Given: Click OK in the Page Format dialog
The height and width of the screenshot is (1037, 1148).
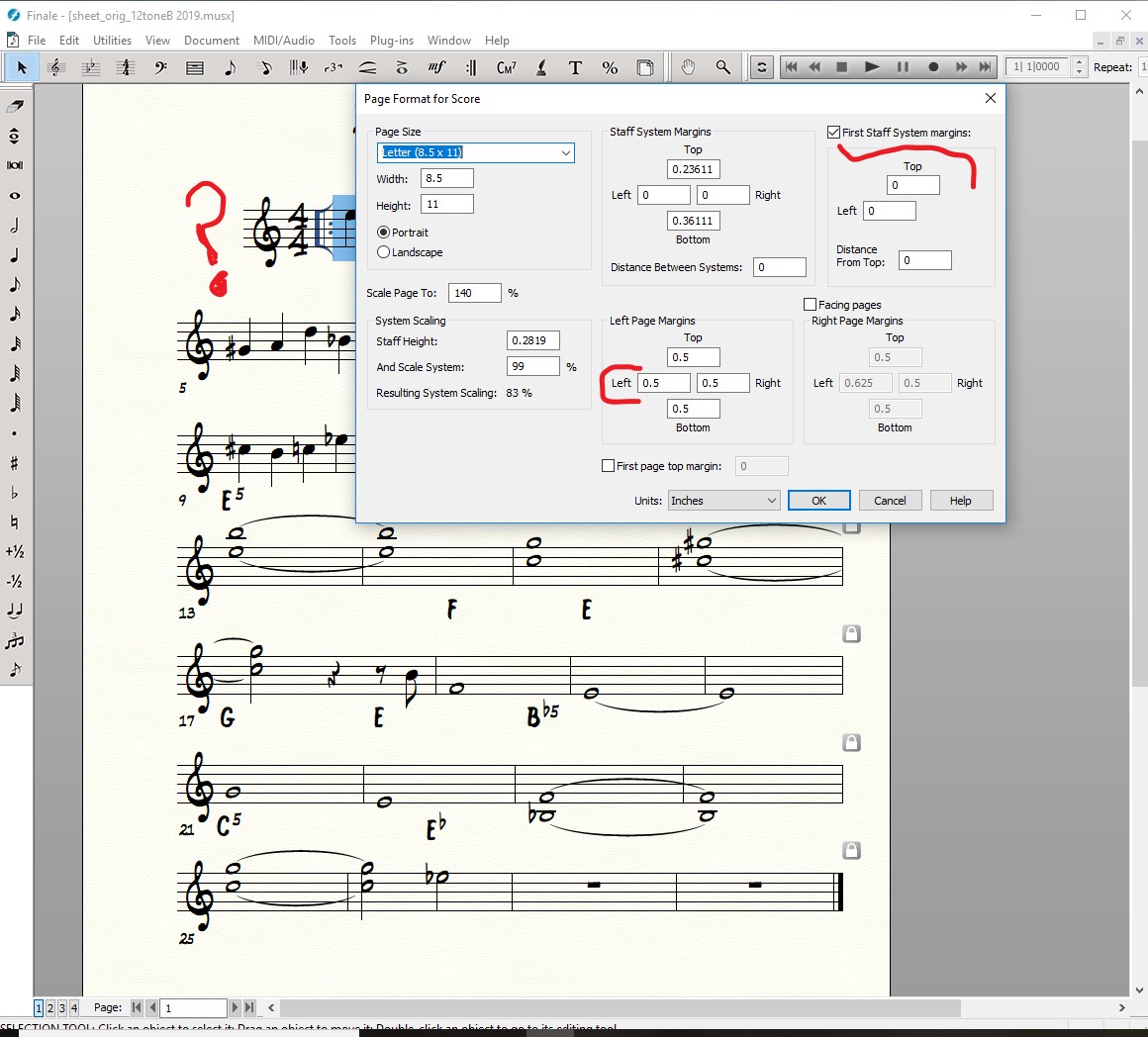Looking at the screenshot, I should 818,501.
